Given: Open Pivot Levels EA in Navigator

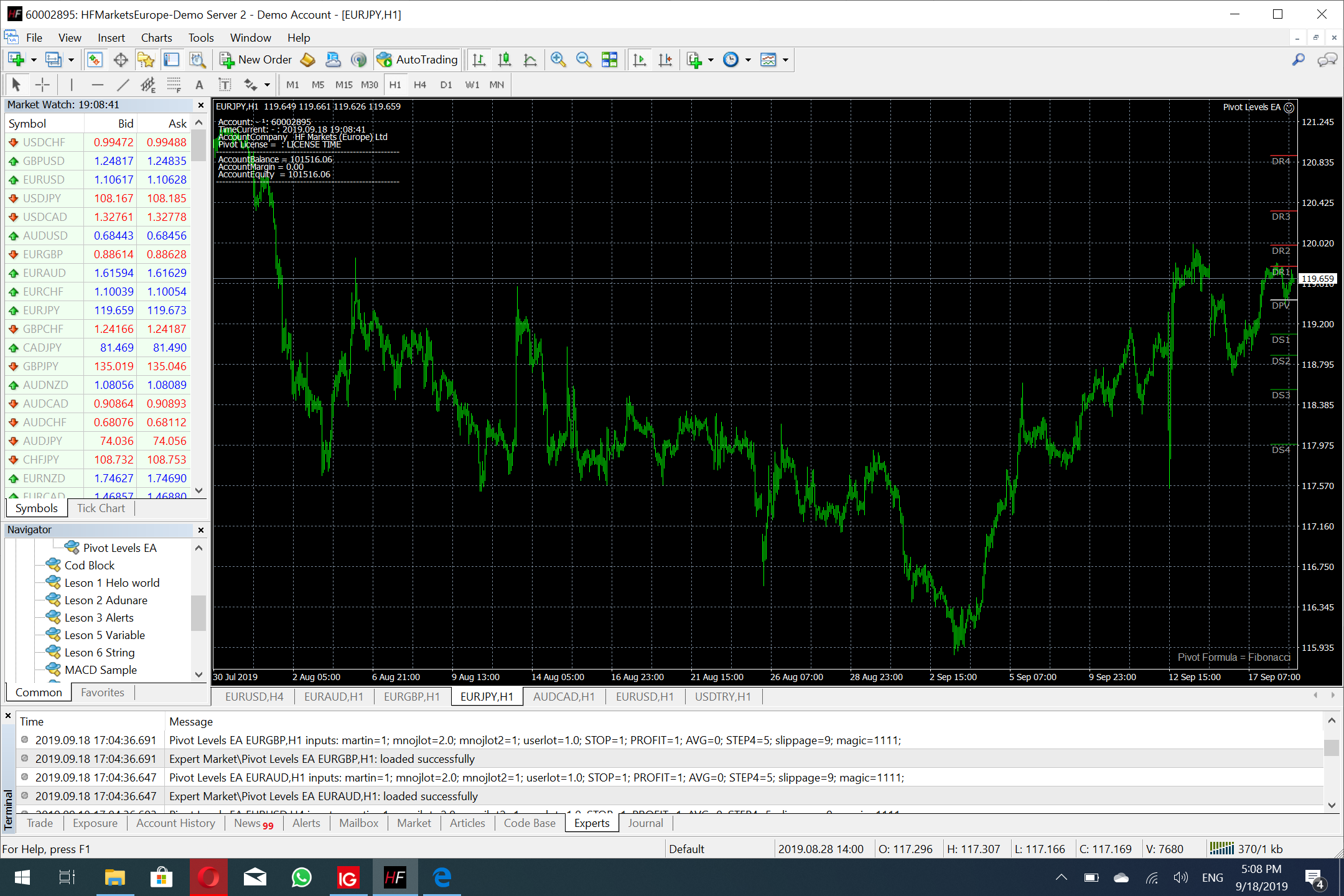Looking at the screenshot, I should tap(119, 548).
